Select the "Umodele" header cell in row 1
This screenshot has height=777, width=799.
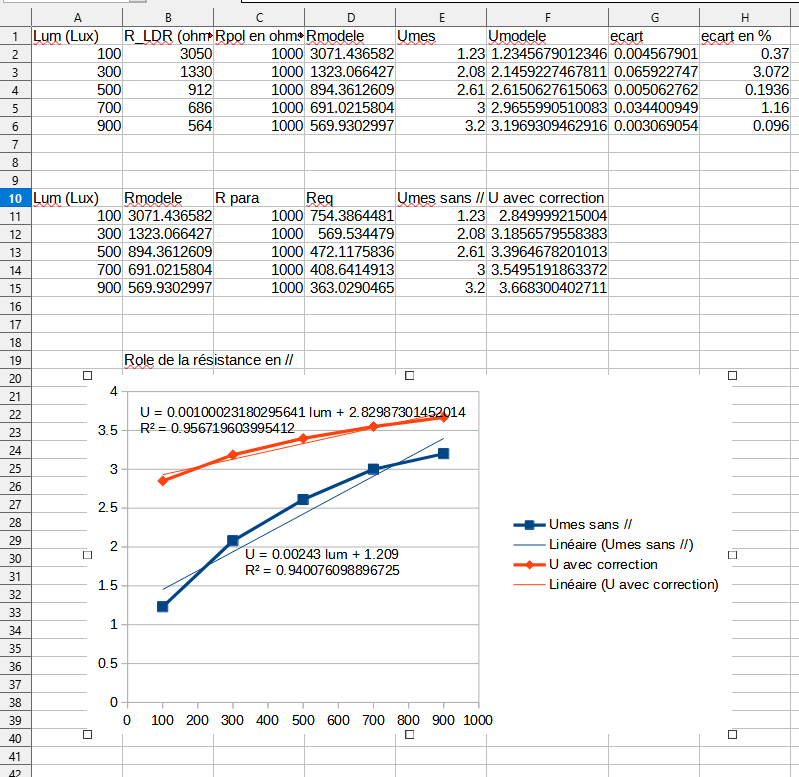click(x=547, y=36)
